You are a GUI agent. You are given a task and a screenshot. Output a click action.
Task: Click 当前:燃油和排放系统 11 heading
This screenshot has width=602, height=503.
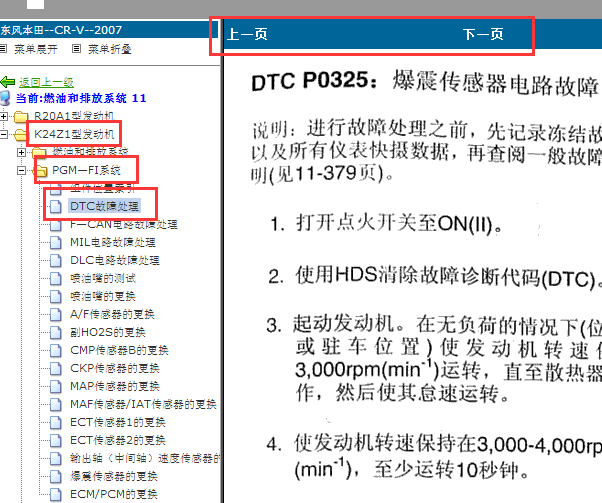click(81, 98)
